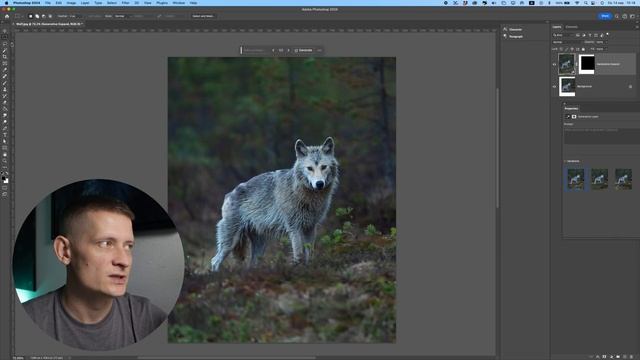Open the Layers panel menu

(637, 27)
